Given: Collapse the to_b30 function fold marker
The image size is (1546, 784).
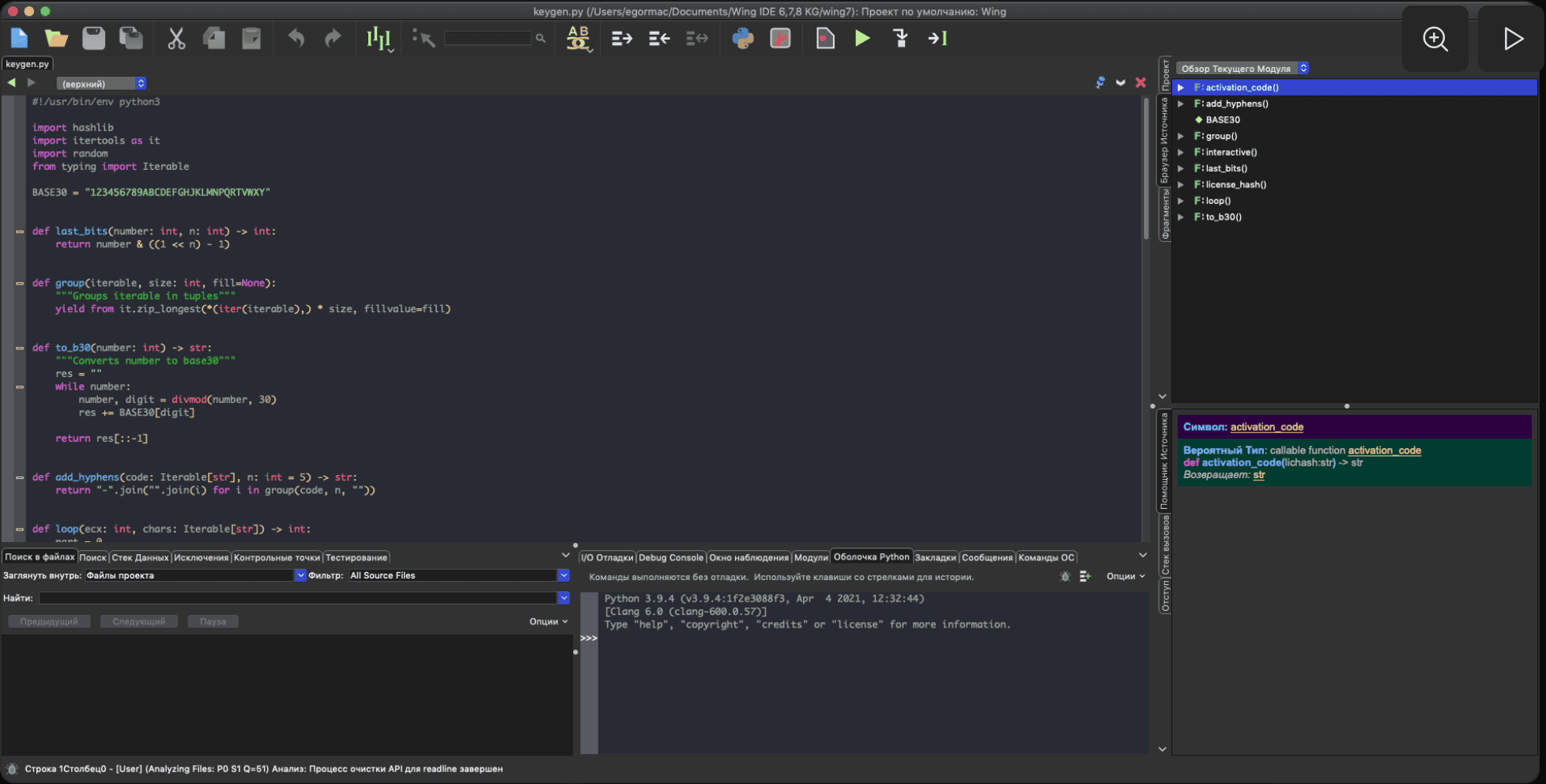Looking at the screenshot, I should (20, 348).
